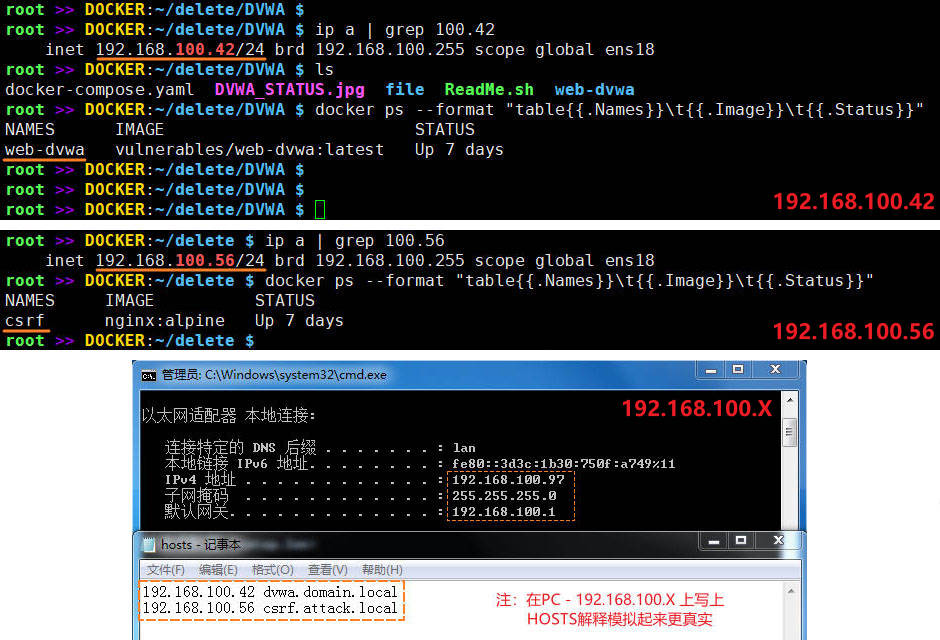Click the vulnerables/web-dvwa:latest image name
This screenshot has width=940, height=640.
click(249, 150)
